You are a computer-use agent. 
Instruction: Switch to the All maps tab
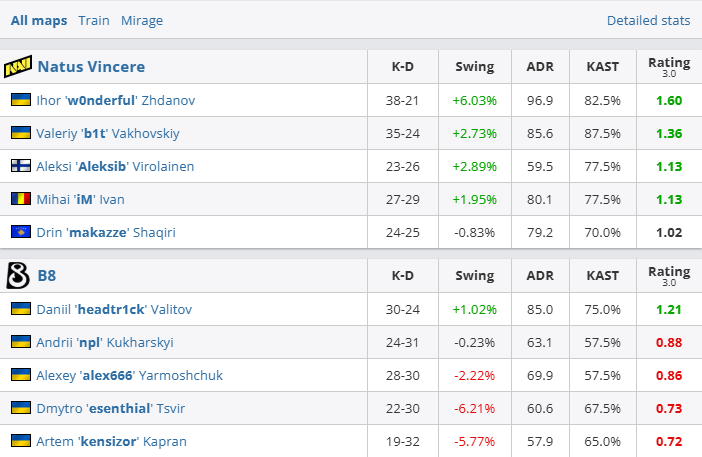pos(39,20)
